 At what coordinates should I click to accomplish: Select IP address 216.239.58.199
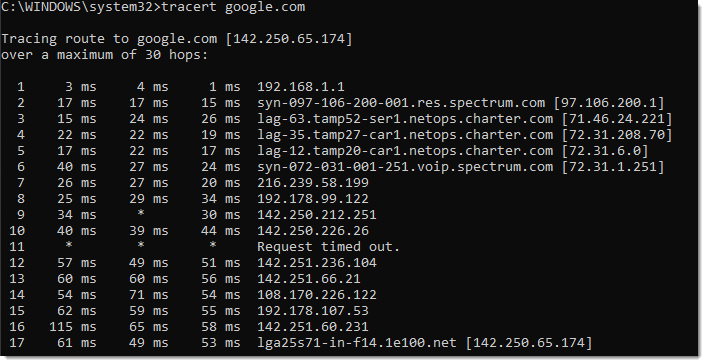pos(313,183)
